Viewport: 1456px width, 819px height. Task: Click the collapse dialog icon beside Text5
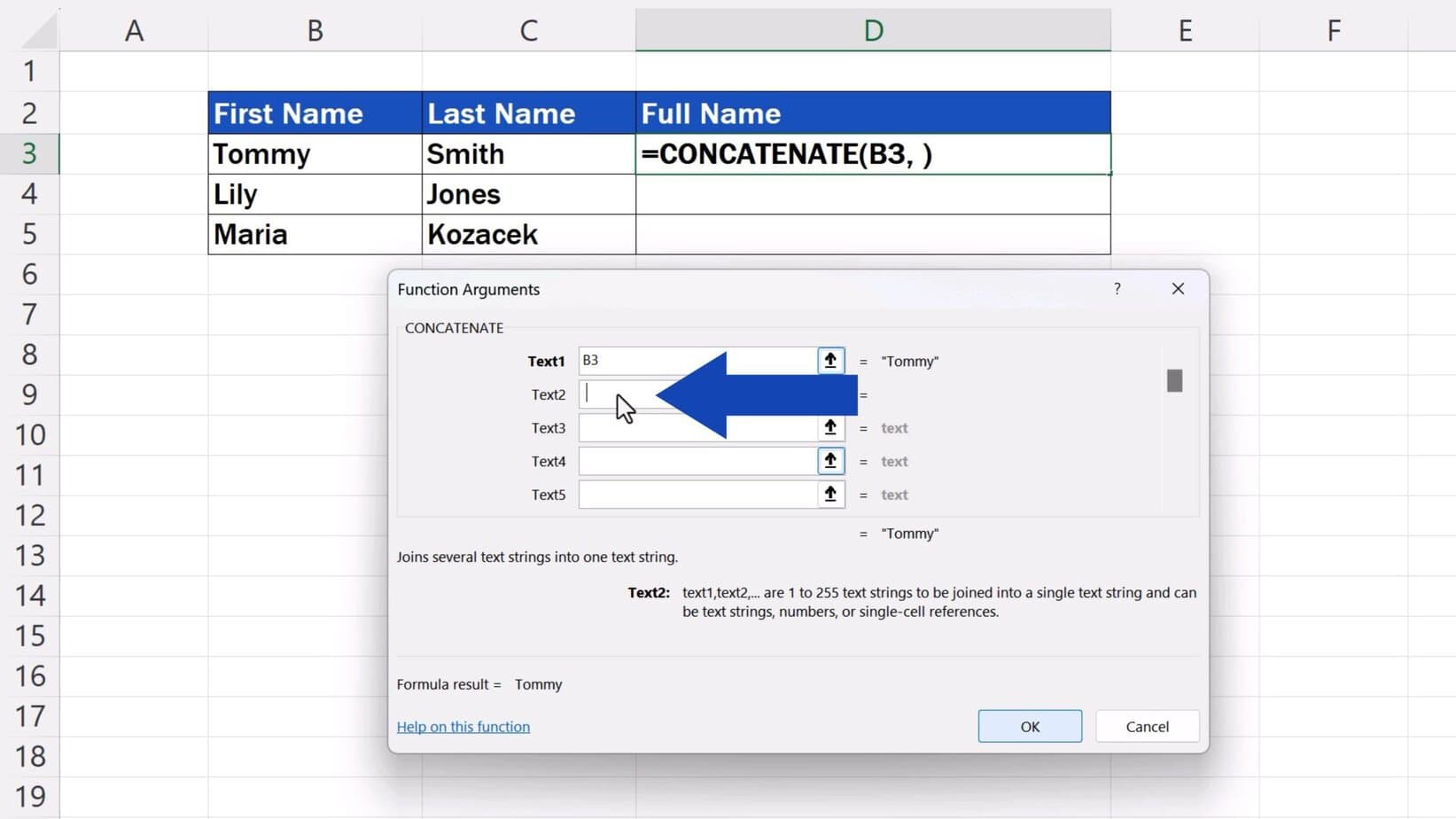tap(829, 494)
